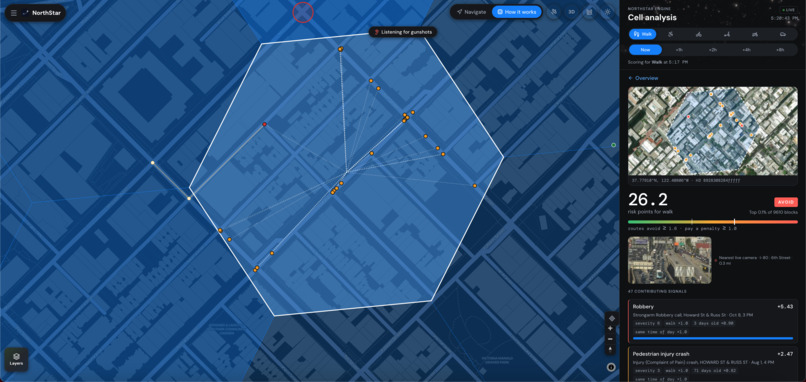Select Walk travel mode
This screenshot has height=382, width=806.
click(x=643, y=34)
